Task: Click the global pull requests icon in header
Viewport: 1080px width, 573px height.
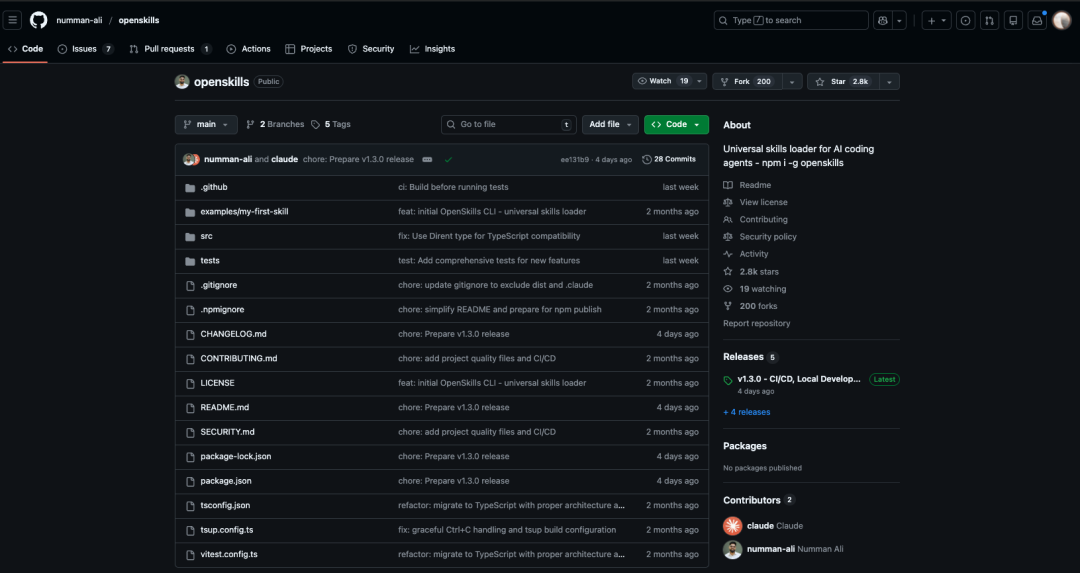Action: pyautogui.click(x=989, y=20)
